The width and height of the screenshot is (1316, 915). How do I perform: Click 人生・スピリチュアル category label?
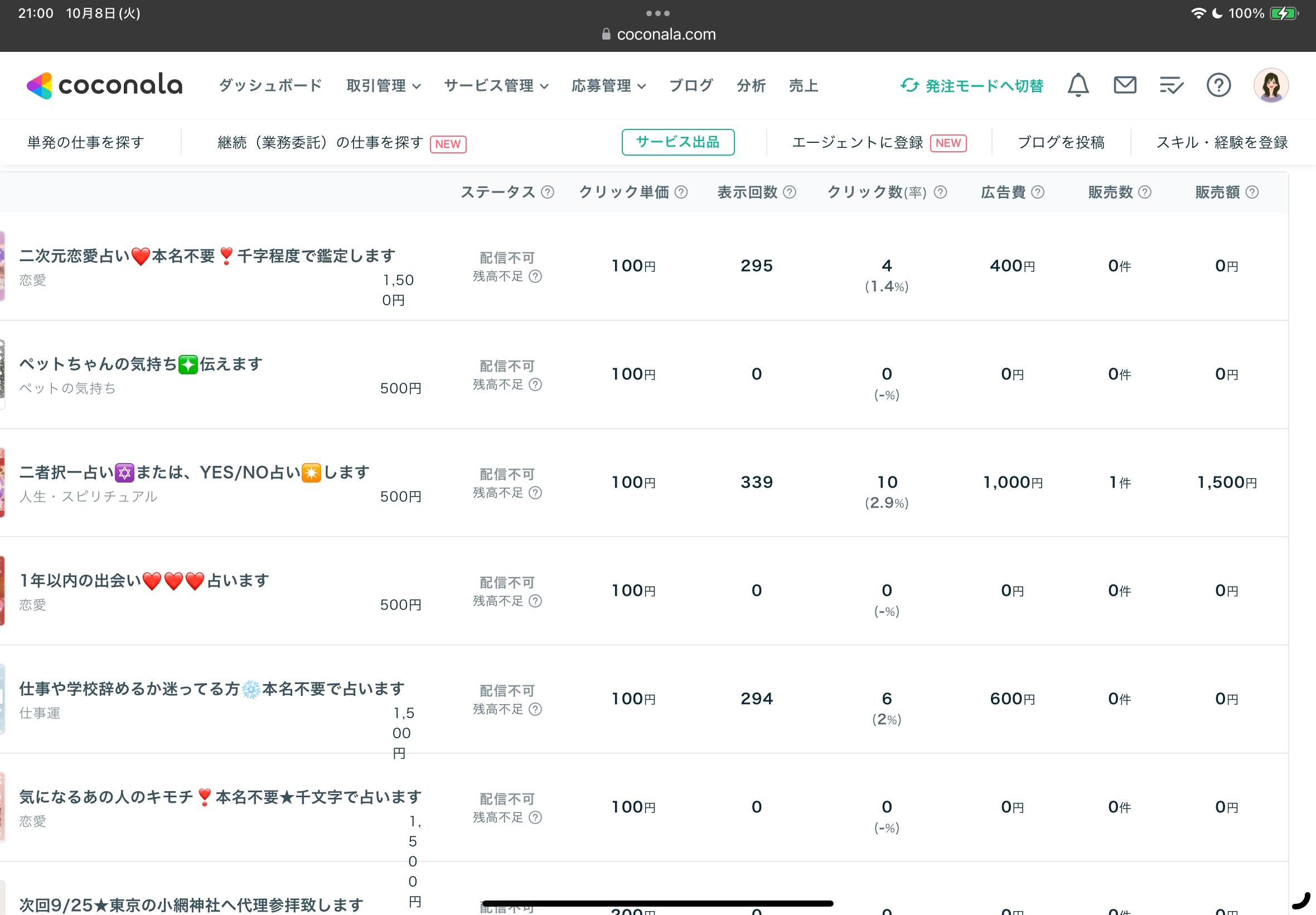tap(88, 497)
